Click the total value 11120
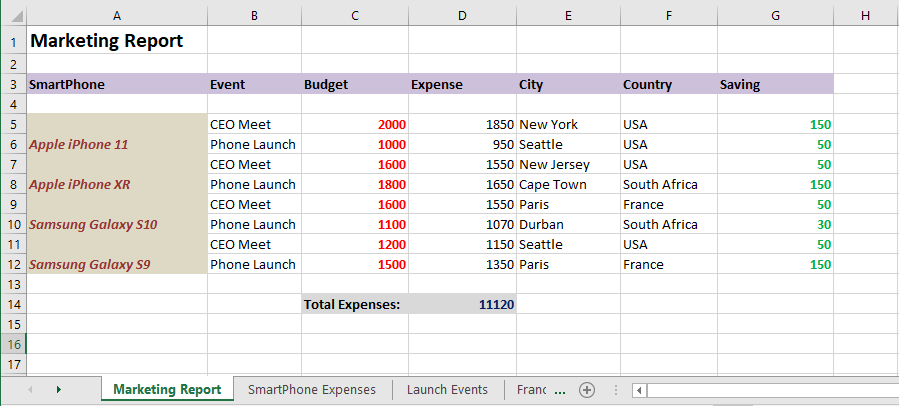The height and width of the screenshot is (406, 899). (x=462, y=304)
